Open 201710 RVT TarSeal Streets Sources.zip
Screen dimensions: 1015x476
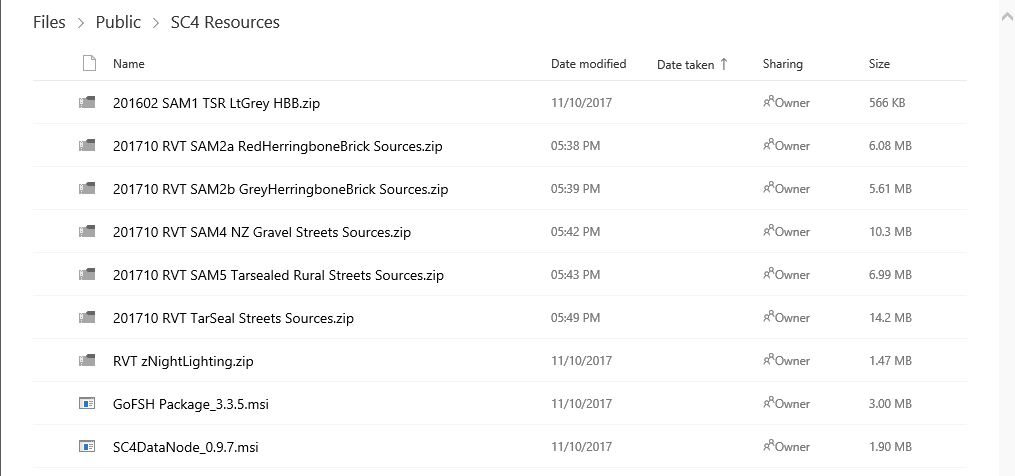233,318
